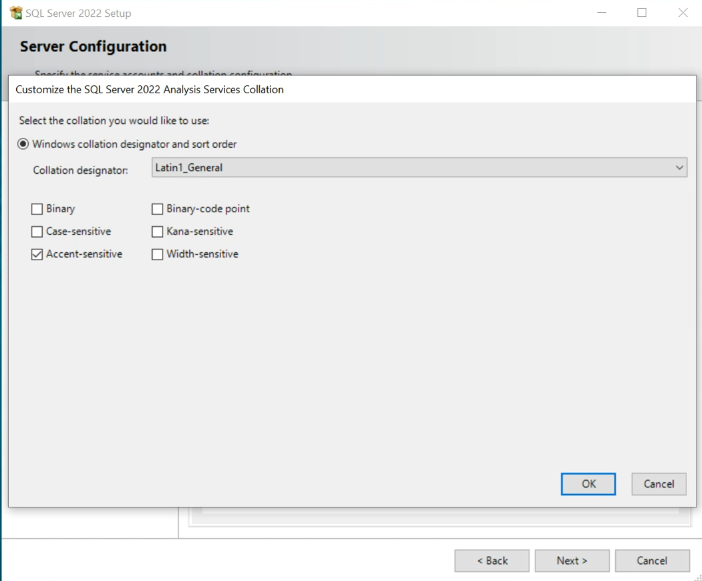Open the Collation designator dropdown
The width and height of the screenshot is (702, 581).
click(419, 167)
